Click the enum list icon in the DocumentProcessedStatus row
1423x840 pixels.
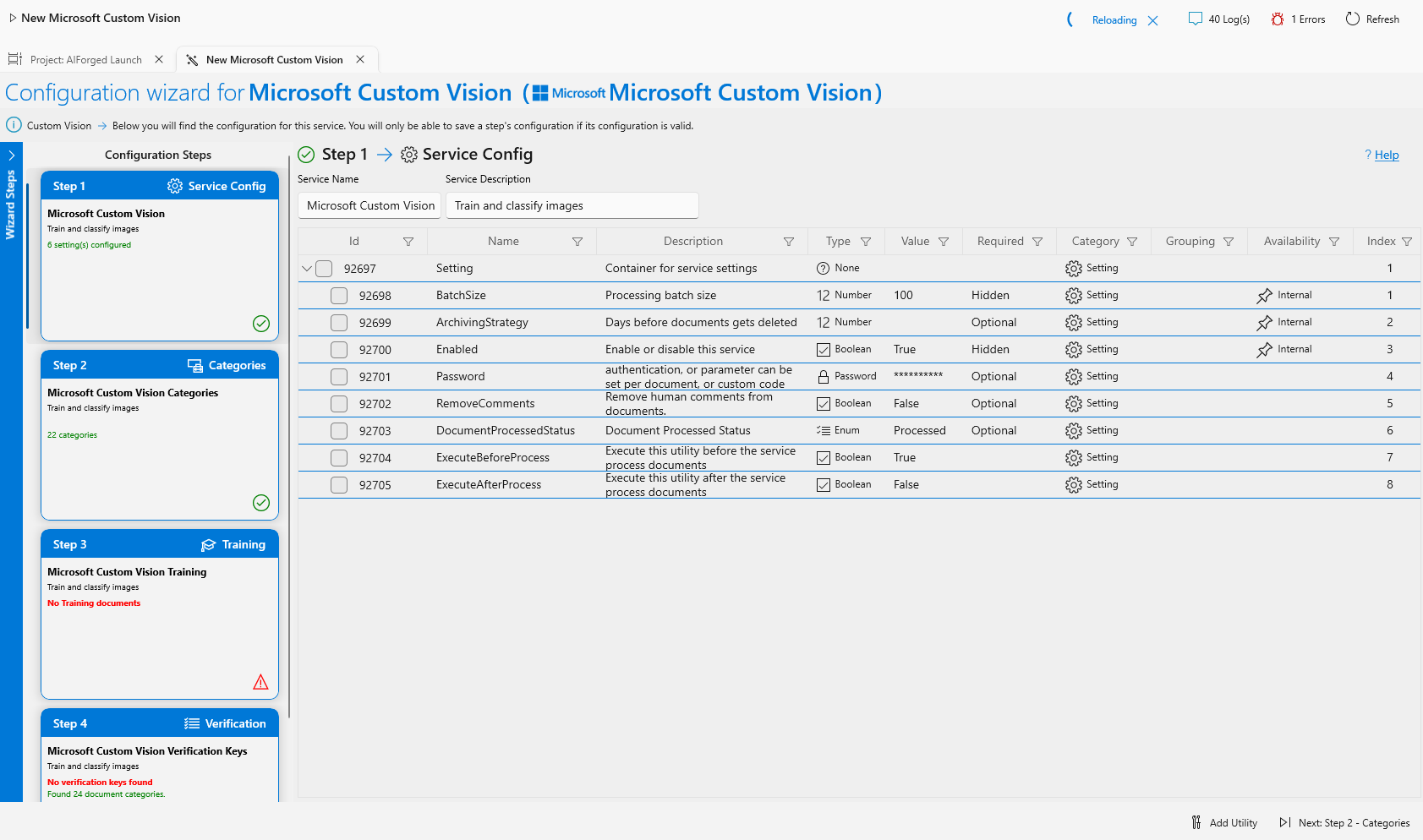(x=824, y=431)
